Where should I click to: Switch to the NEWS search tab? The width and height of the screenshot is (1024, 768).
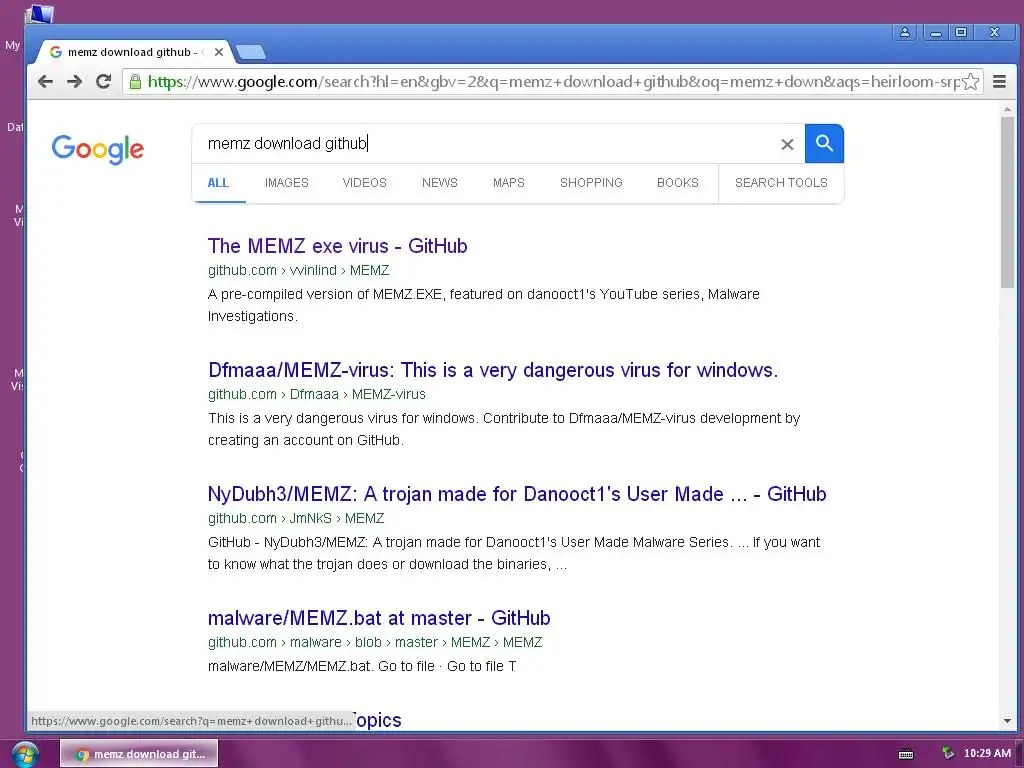440,183
